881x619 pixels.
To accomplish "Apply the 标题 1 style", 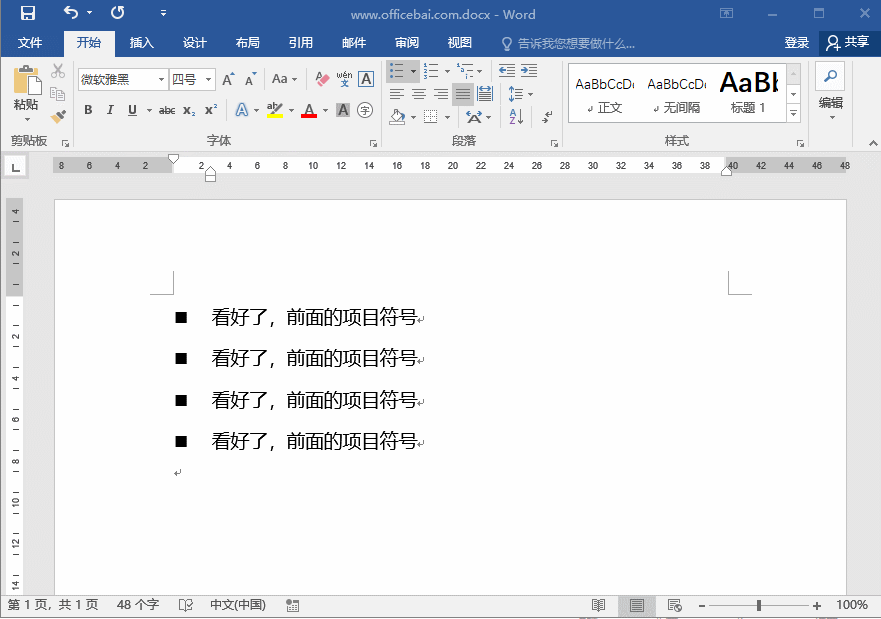I will coord(748,94).
